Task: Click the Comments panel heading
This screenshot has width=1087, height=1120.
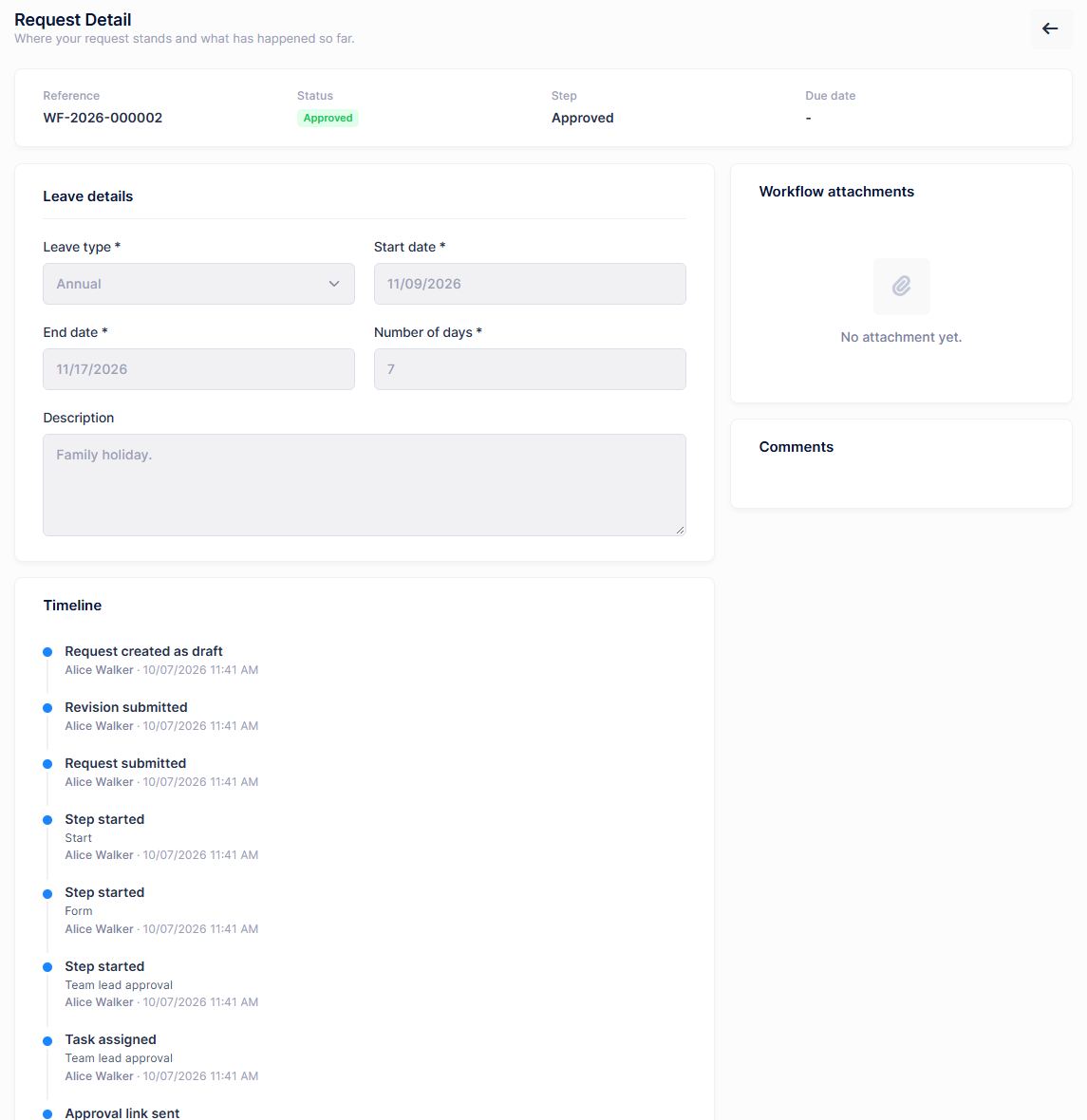Action: point(797,447)
